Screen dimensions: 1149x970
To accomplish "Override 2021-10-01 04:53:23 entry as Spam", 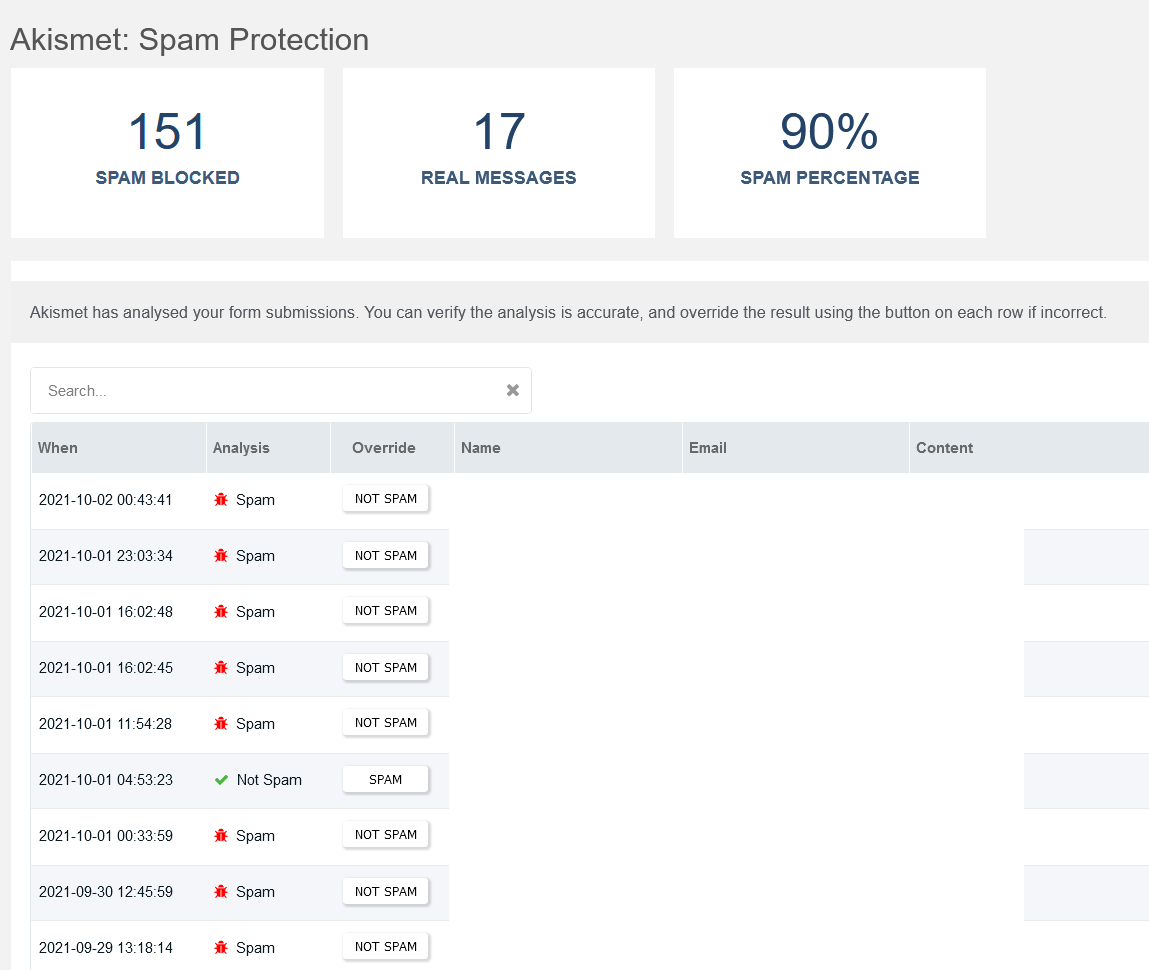I will point(385,780).
